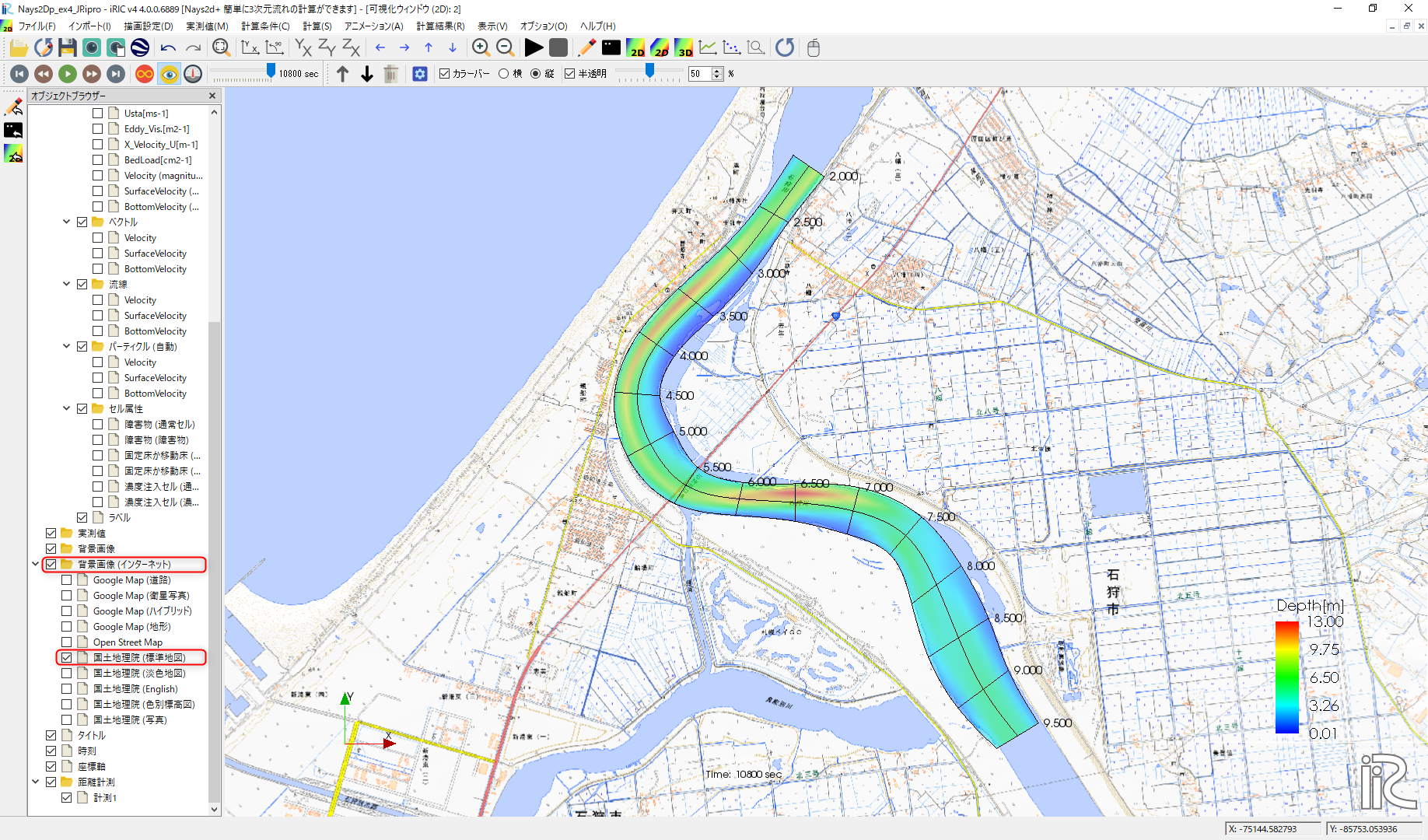Viewport: 1428px width, 840px height.
Task: Collapse the セル属性 folder
Action: 67,409
